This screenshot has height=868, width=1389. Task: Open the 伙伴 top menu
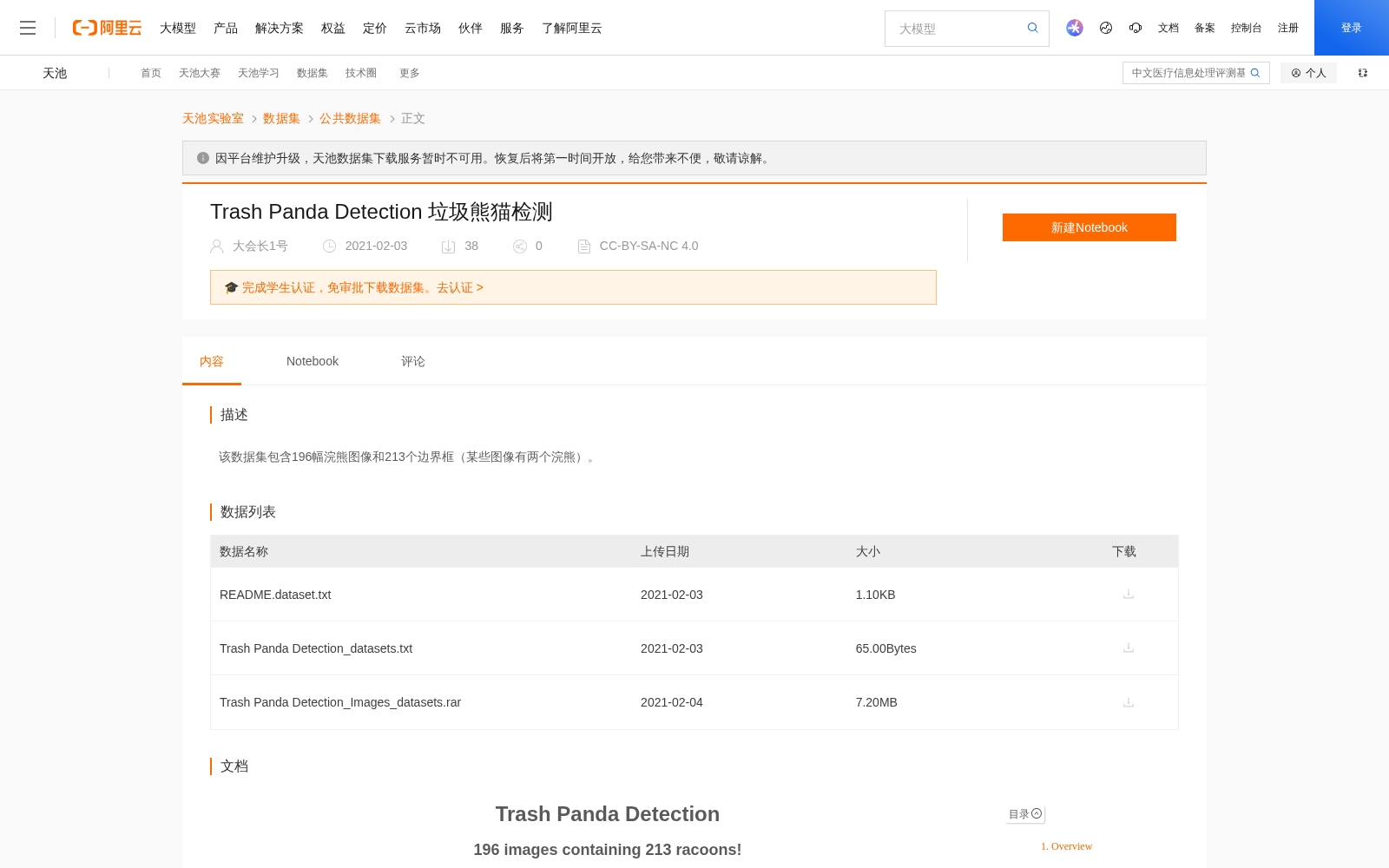(471, 28)
